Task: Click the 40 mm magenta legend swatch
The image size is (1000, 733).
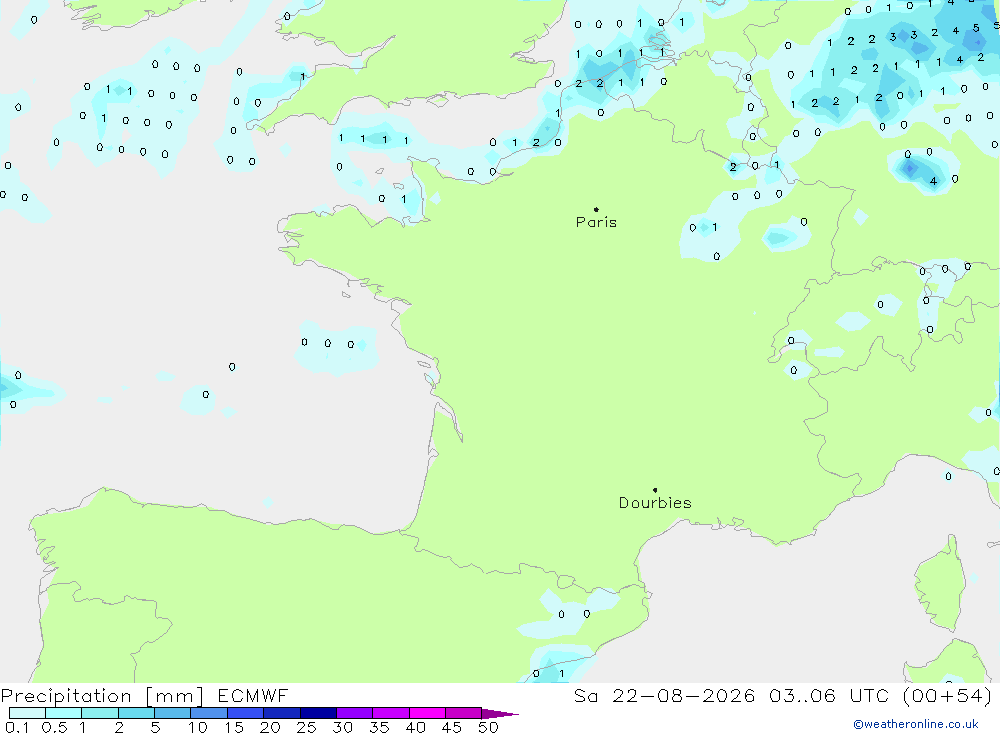Action: pos(427,713)
